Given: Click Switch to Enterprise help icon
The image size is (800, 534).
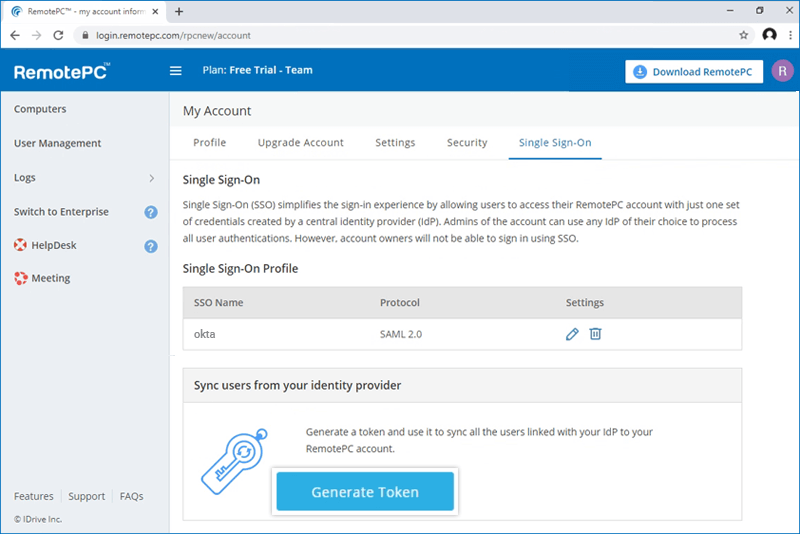Looking at the screenshot, I should pos(151,212).
